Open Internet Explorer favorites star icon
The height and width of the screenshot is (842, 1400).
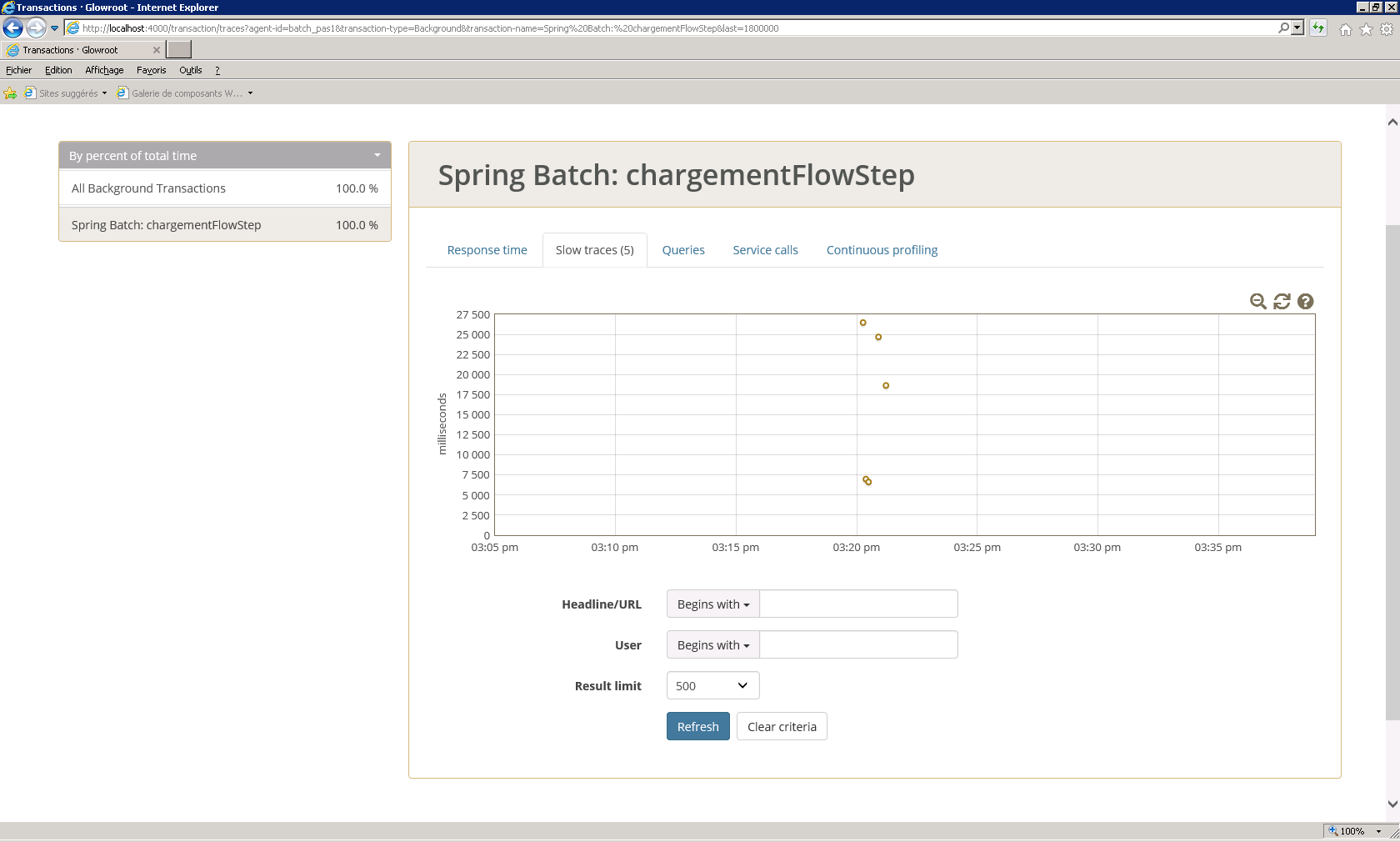[1366, 28]
